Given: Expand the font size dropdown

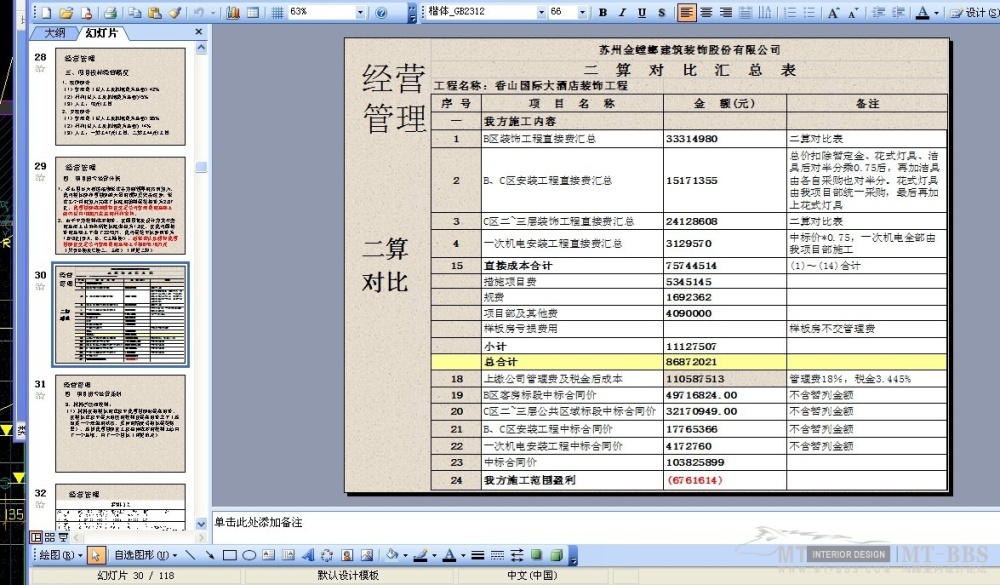Looking at the screenshot, I should click(584, 13).
